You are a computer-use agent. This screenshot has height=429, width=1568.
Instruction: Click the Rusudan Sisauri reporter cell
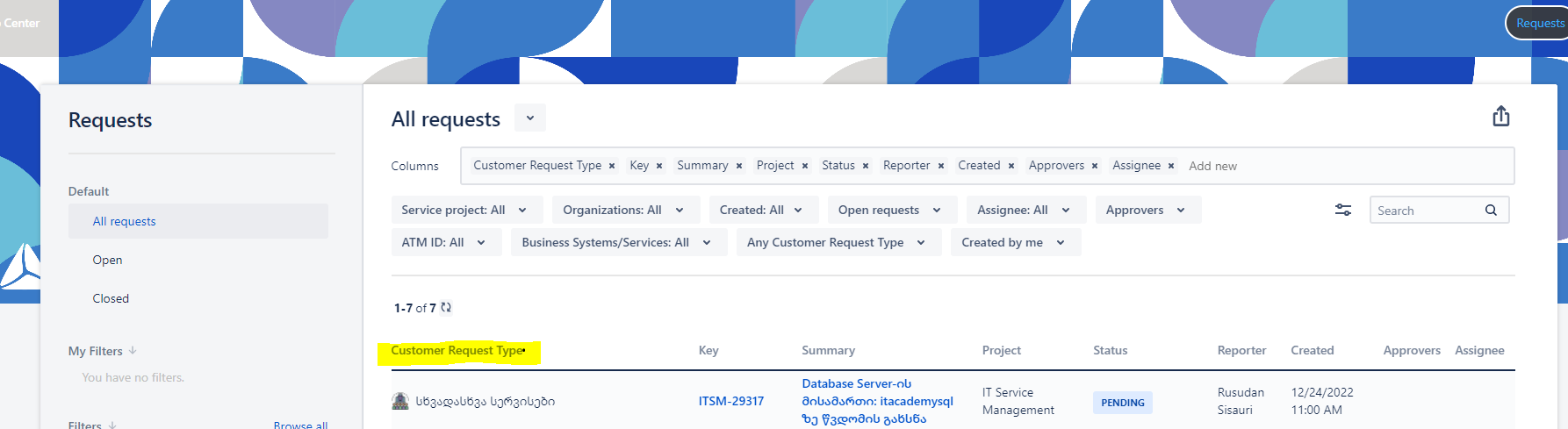1241,401
